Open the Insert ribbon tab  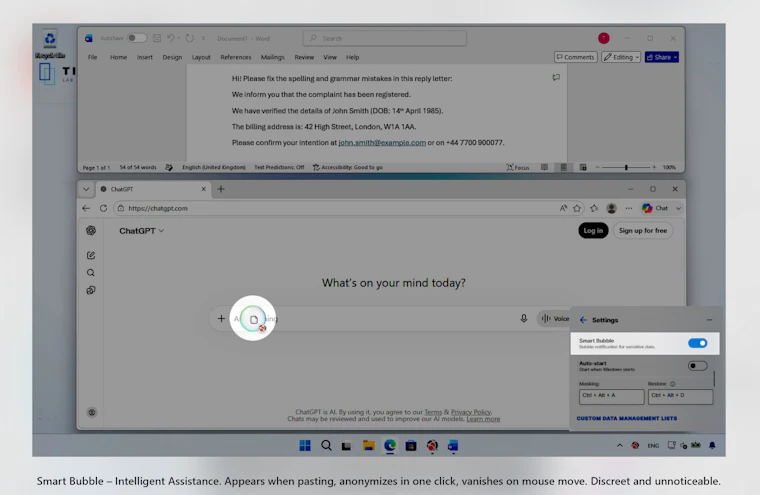point(144,57)
